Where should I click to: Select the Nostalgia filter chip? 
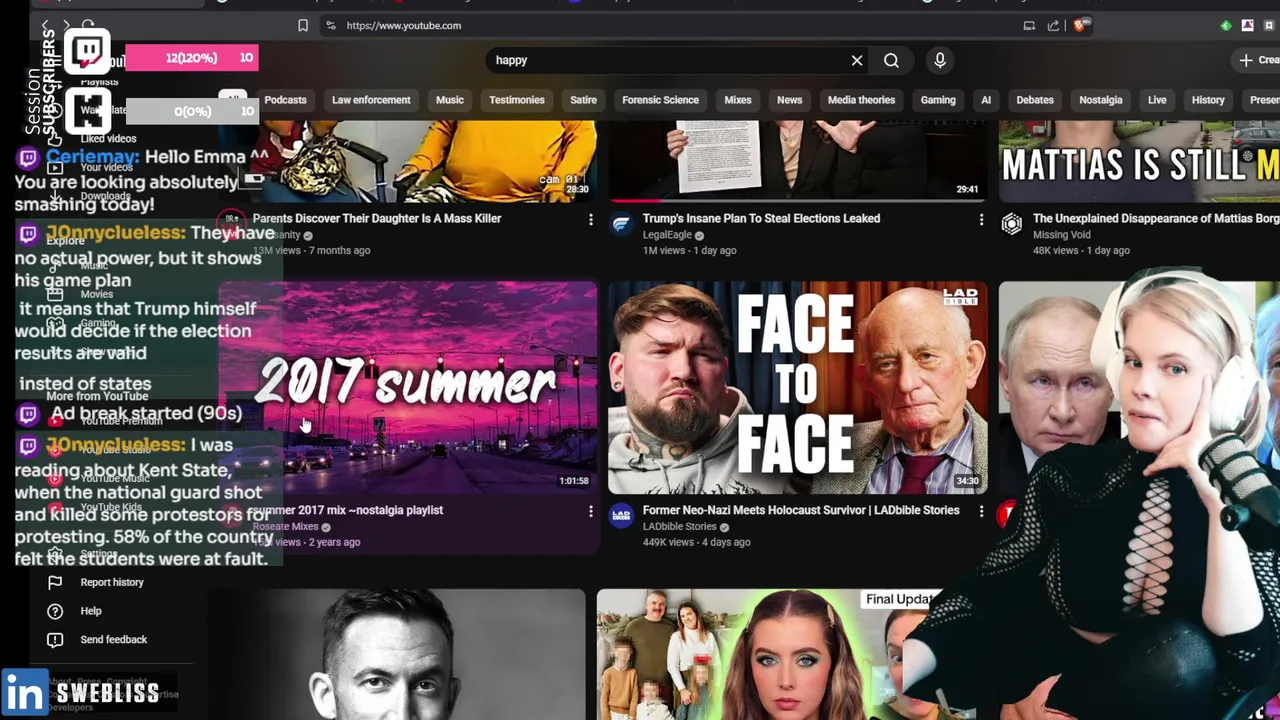tap(1101, 100)
